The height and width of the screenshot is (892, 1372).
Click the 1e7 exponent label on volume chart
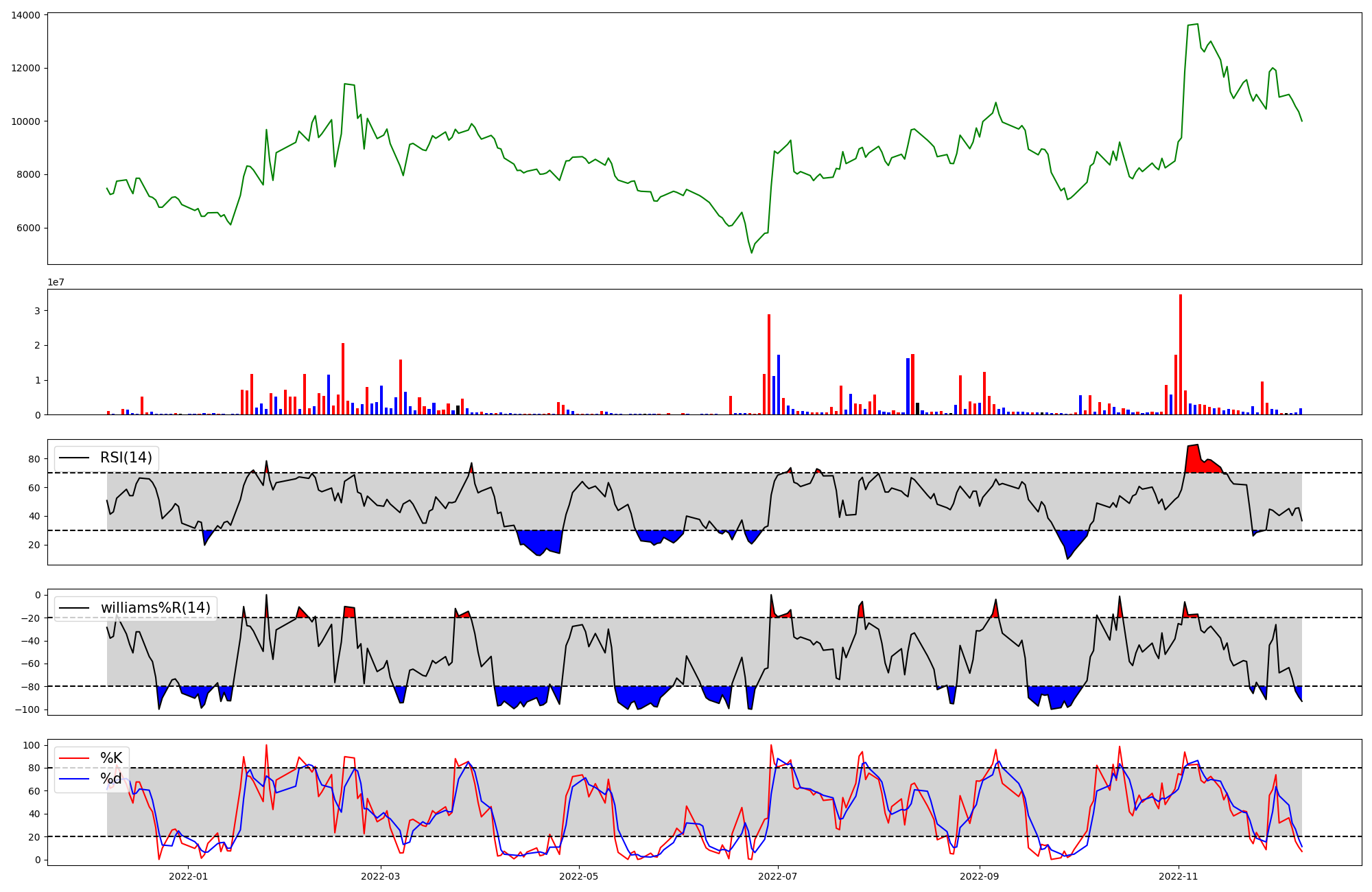56,283
